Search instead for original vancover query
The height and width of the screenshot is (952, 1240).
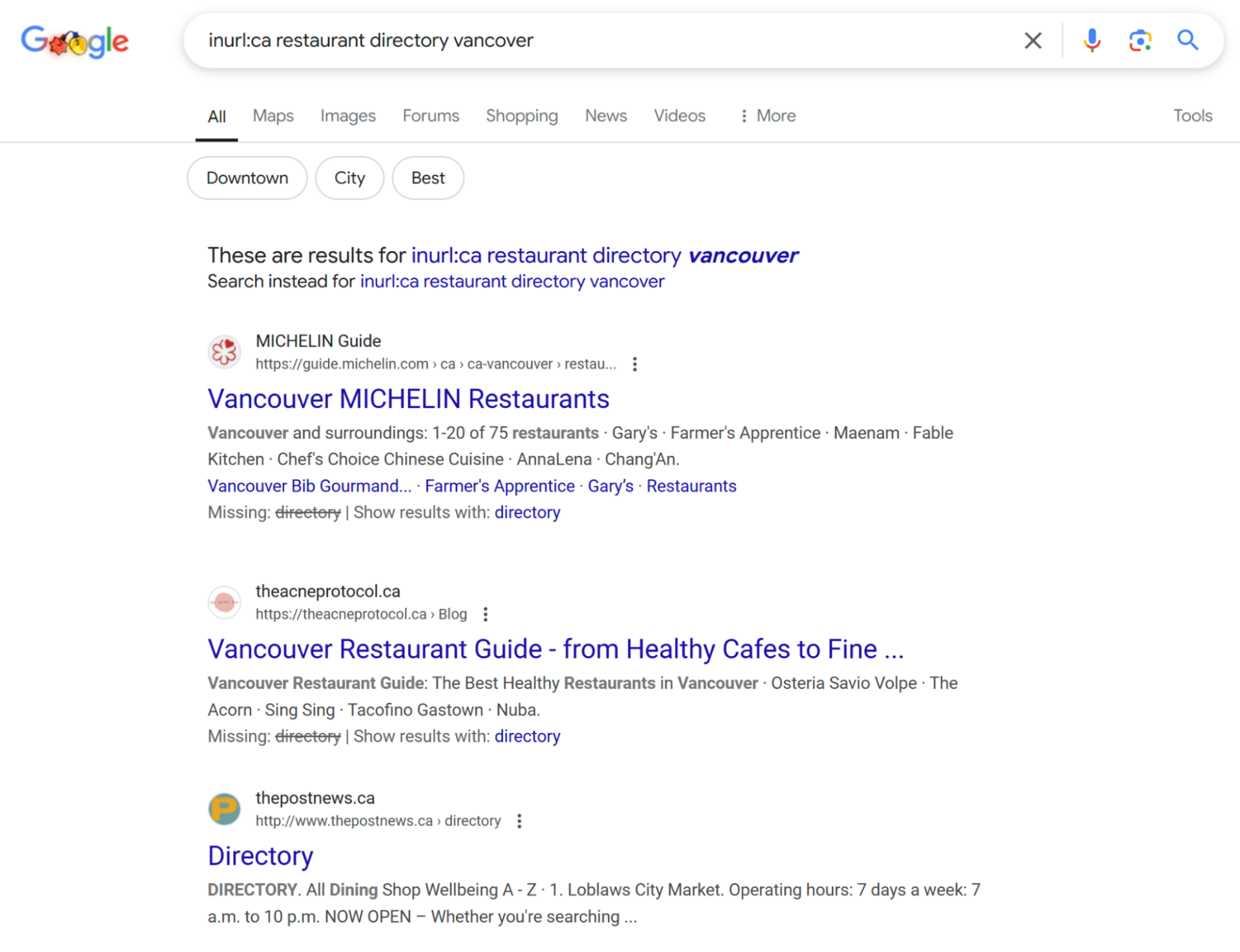tap(512, 282)
